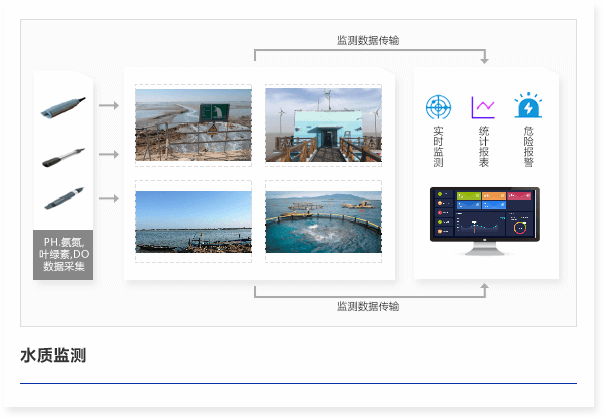Click the real-time monitoring radar icon
Viewport: 604px width, 419px height.
pyautogui.click(x=438, y=106)
